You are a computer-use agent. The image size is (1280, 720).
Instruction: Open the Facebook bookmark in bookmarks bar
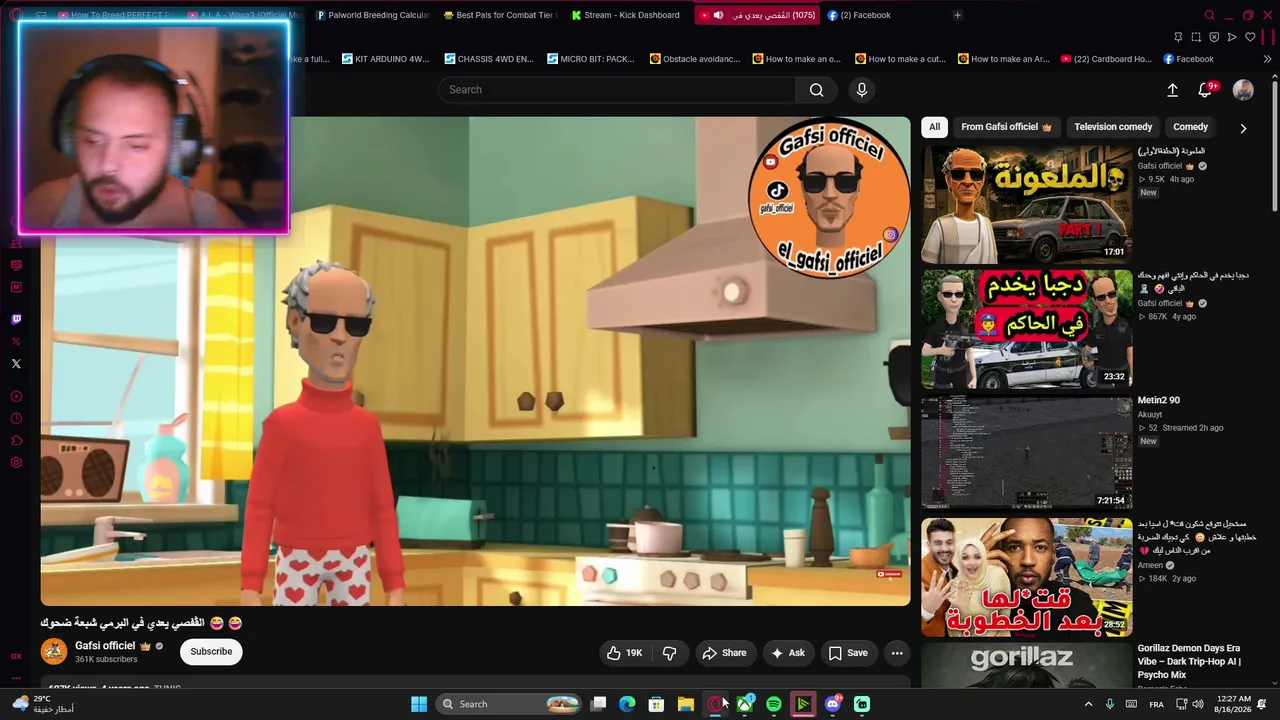1188,59
